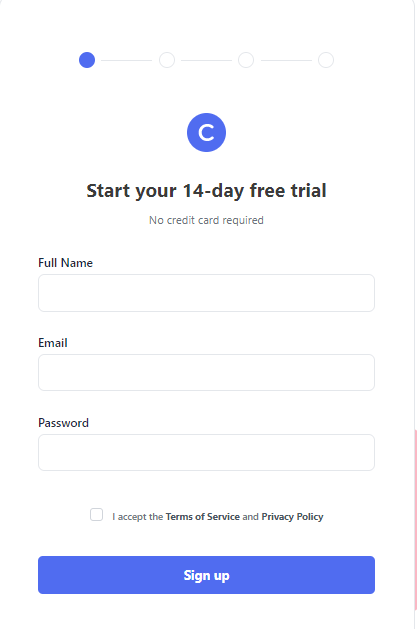Open the Terms of Service link
The height and width of the screenshot is (629, 417).
(x=202, y=517)
